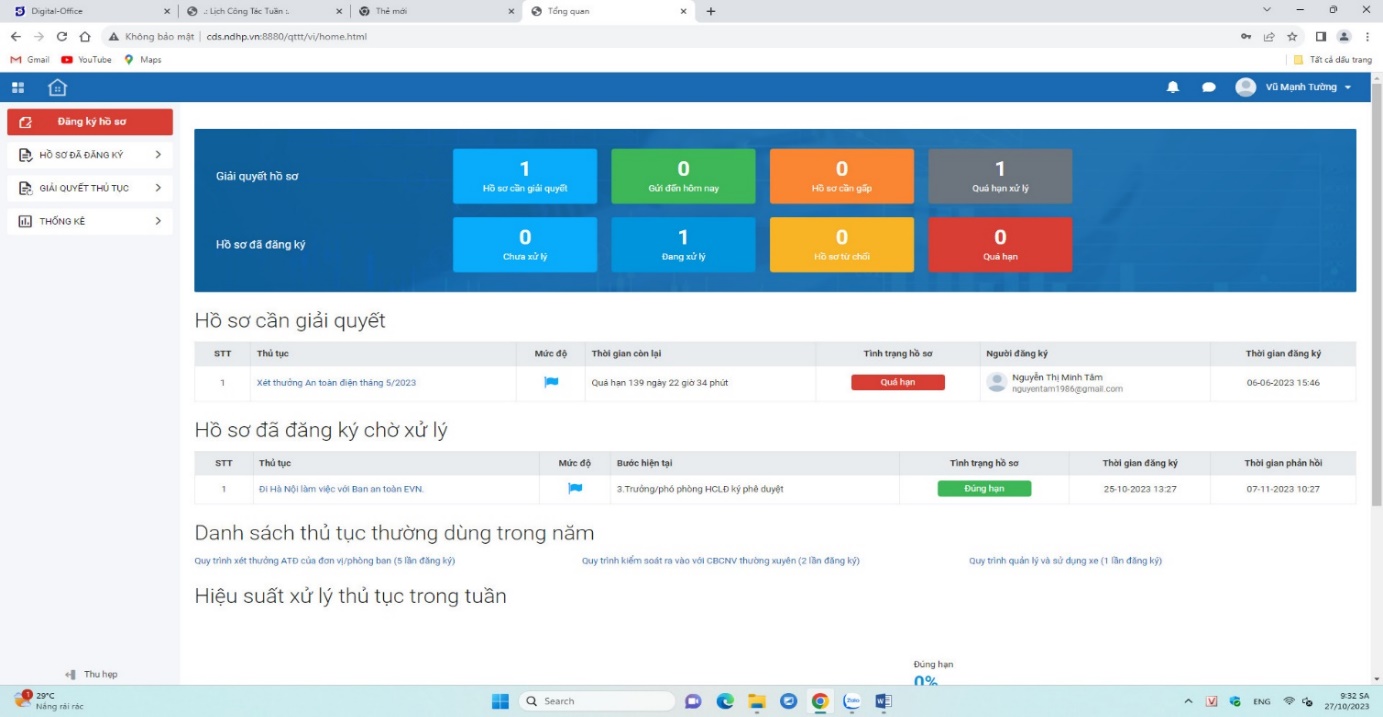Show hidden system tray icons
Image resolution: width=1383 pixels, height=717 pixels.
[x=1188, y=701]
